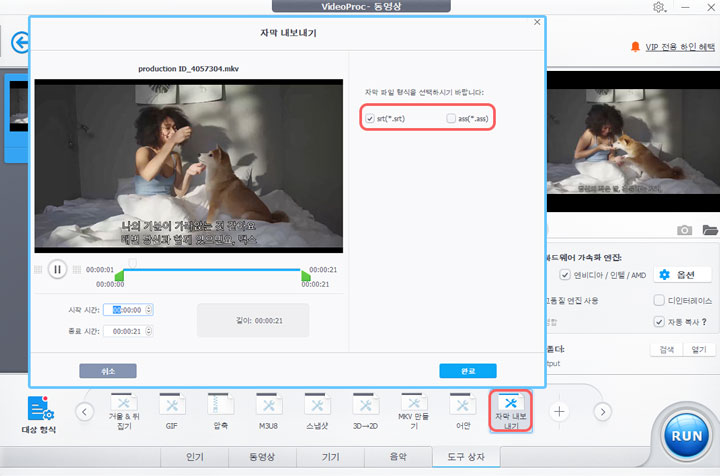This screenshot has width=720, height=476.
Task: Toggle the 자동 복사 checkbox
Action: click(x=659, y=321)
